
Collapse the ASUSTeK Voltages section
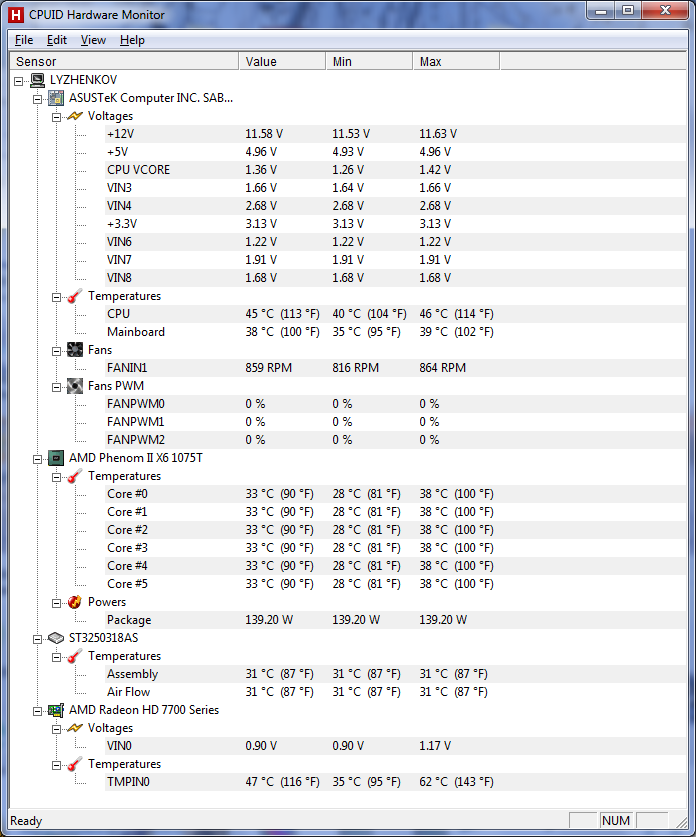pos(57,117)
